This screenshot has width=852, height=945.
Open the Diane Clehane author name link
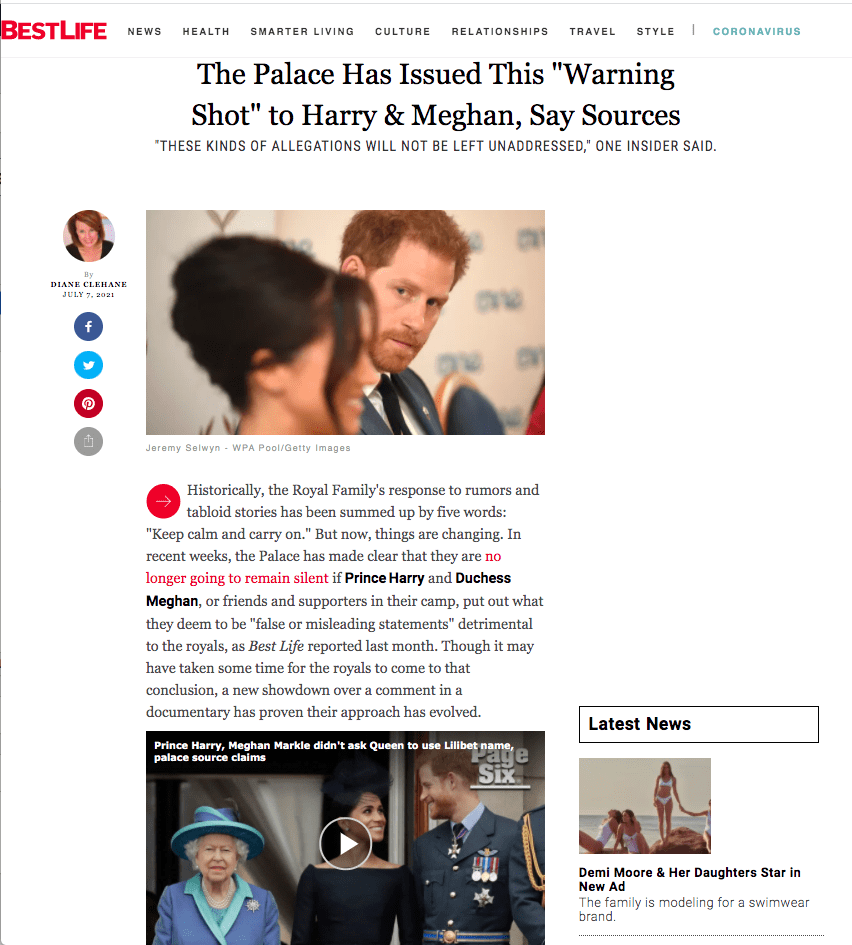(89, 284)
